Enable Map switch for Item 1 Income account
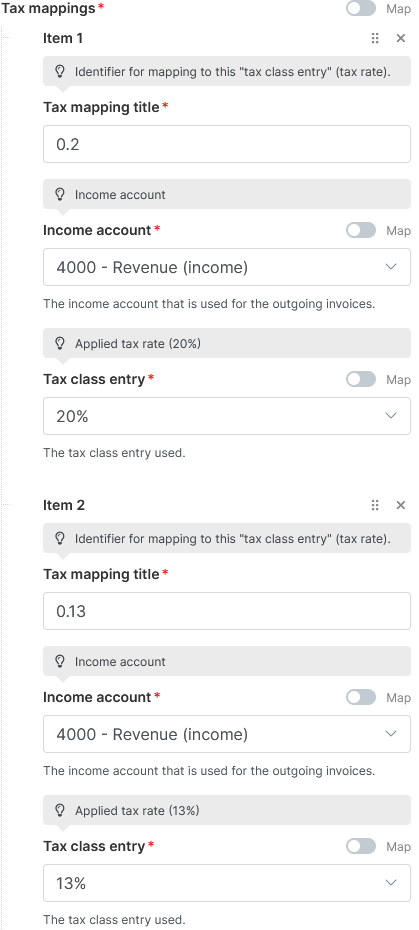The width and height of the screenshot is (419, 930). pos(361,230)
